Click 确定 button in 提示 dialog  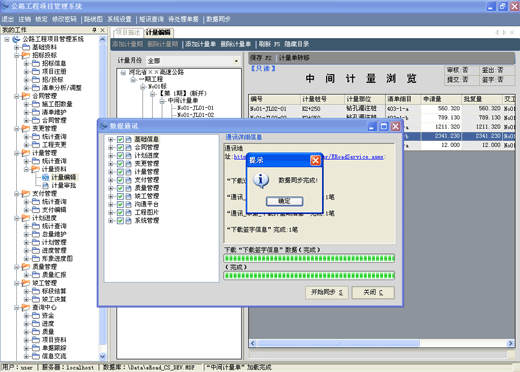[284, 201]
